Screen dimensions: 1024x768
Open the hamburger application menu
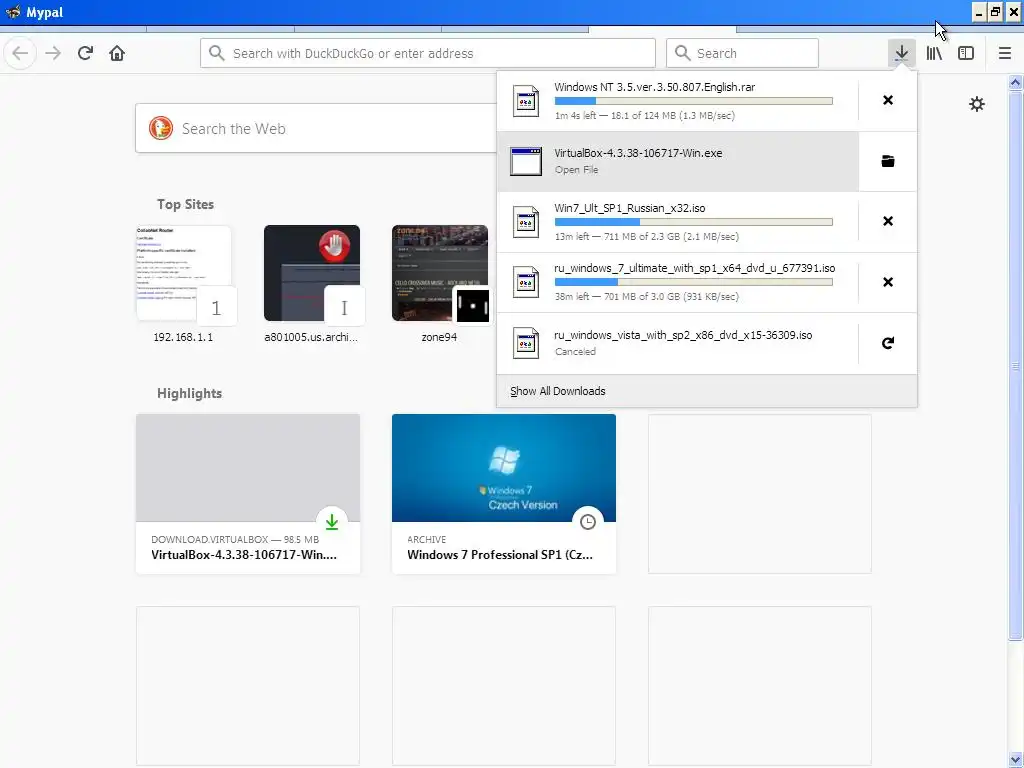click(x=1004, y=53)
